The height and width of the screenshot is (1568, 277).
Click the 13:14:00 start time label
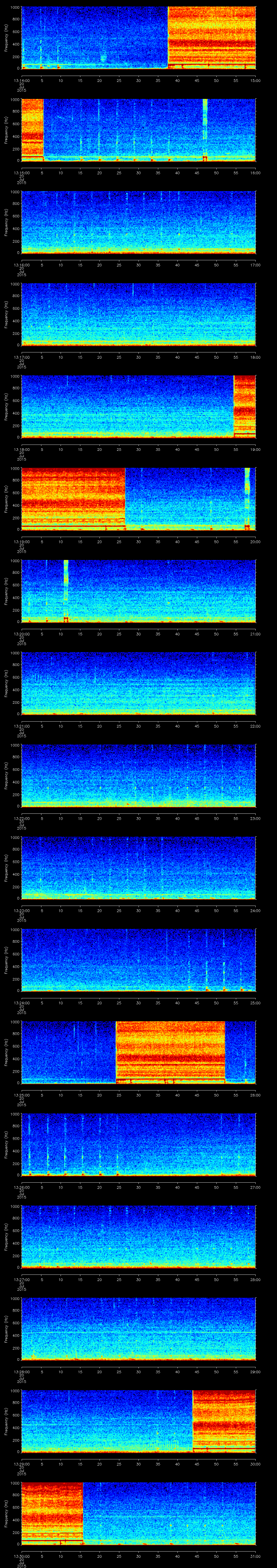[21, 80]
